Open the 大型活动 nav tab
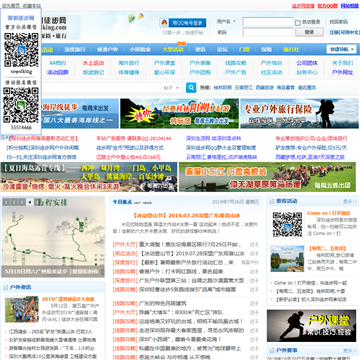Screen dimensions: 360x360 point(173,50)
